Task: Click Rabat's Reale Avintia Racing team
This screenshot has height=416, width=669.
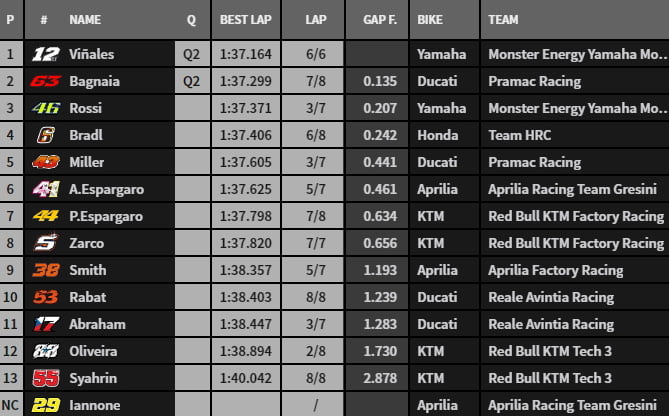Action: 550,297
